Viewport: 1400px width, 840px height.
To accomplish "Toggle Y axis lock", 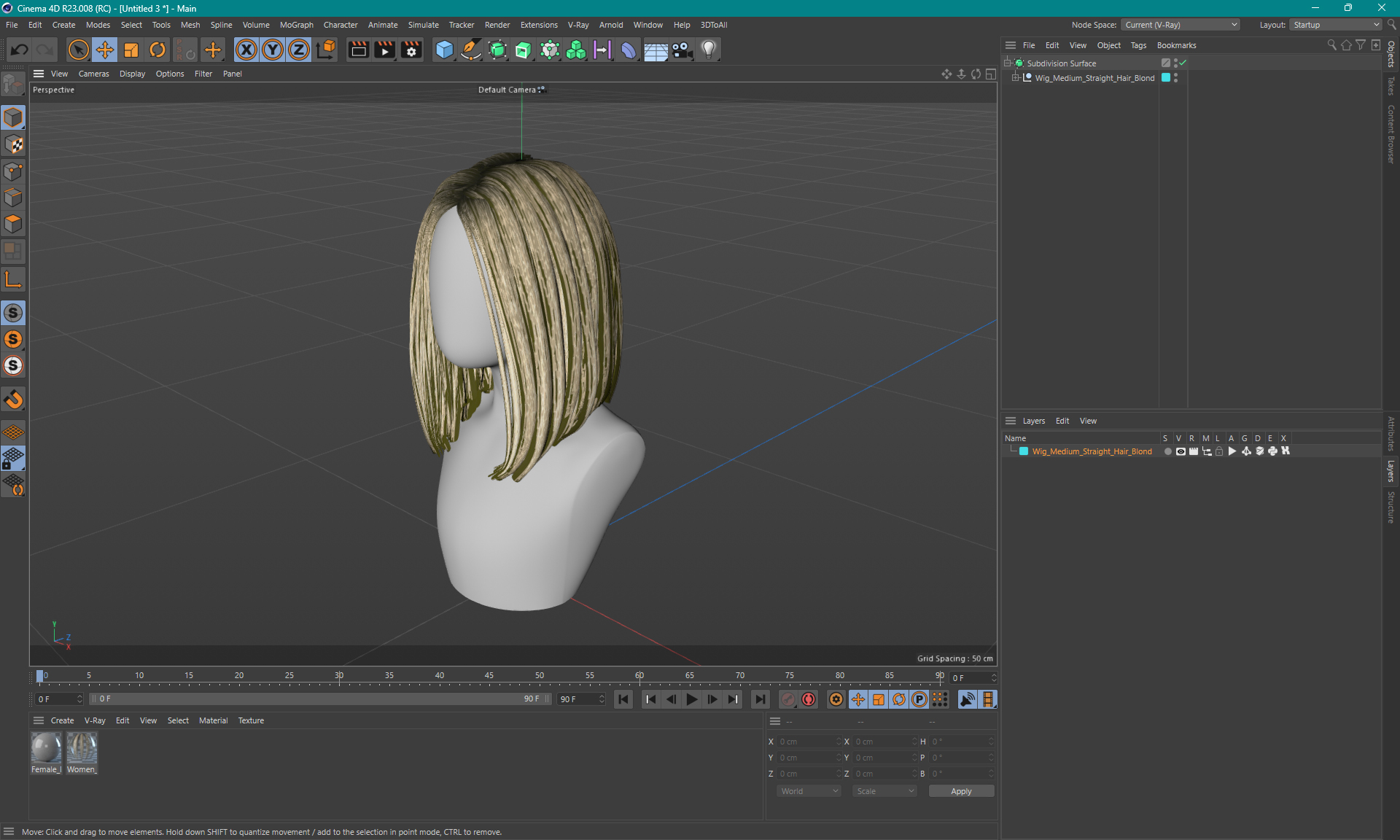I will point(273,50).
